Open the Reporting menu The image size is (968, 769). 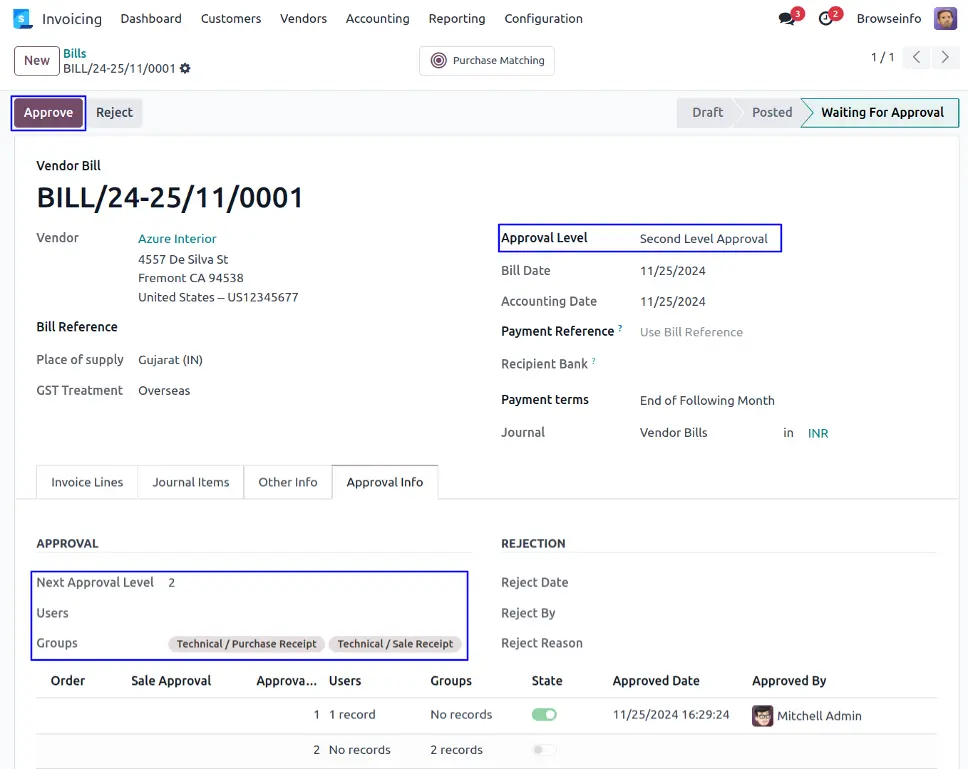point(457,19)
